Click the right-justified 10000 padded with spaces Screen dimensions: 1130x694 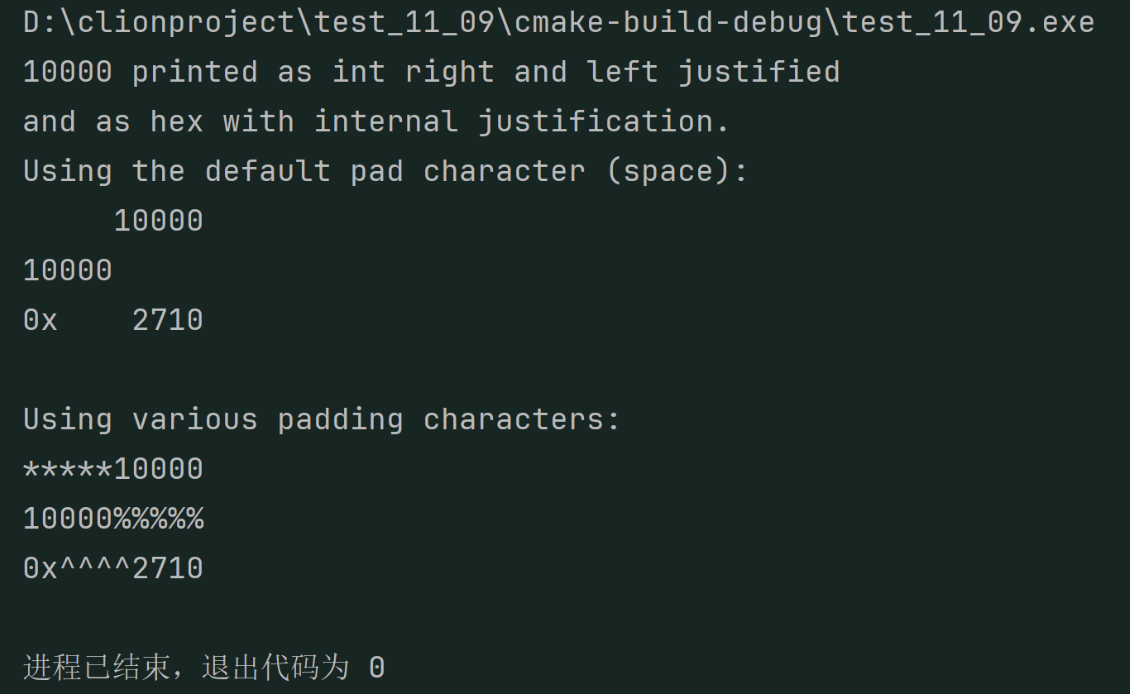coord(158,221)
